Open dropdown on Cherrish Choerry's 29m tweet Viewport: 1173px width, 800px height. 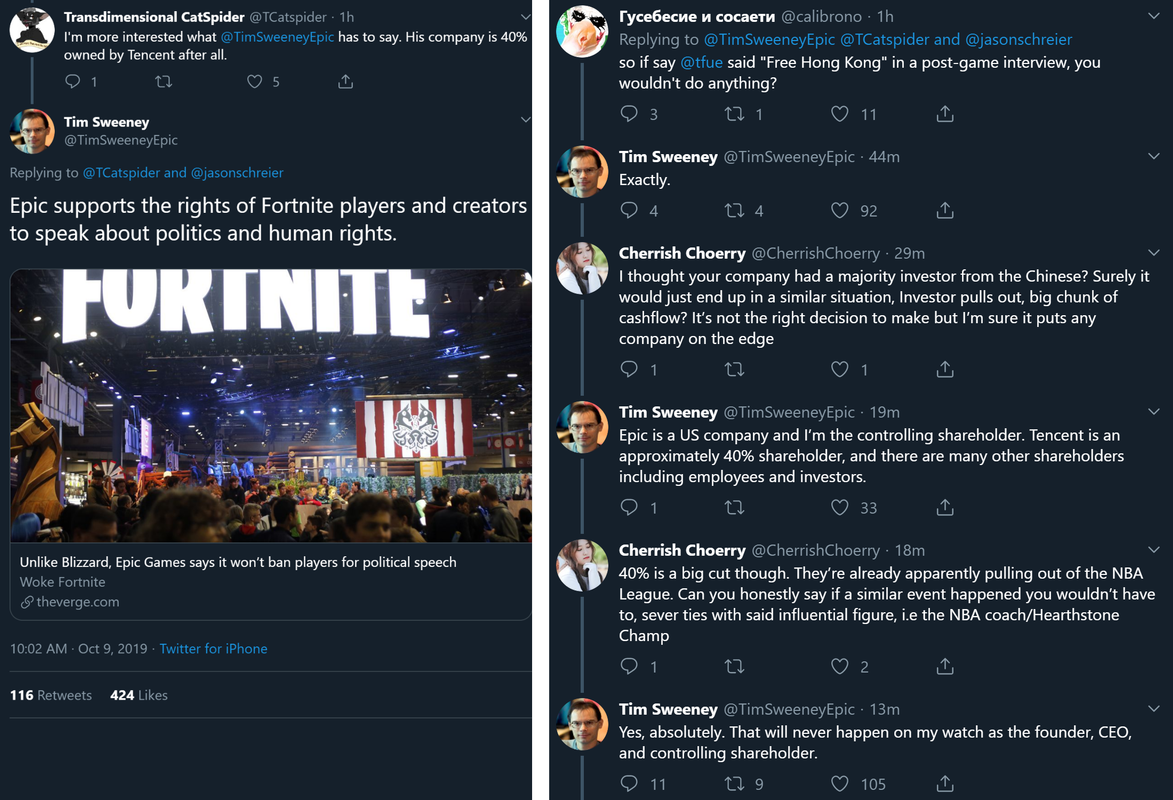pos(1154,253)
